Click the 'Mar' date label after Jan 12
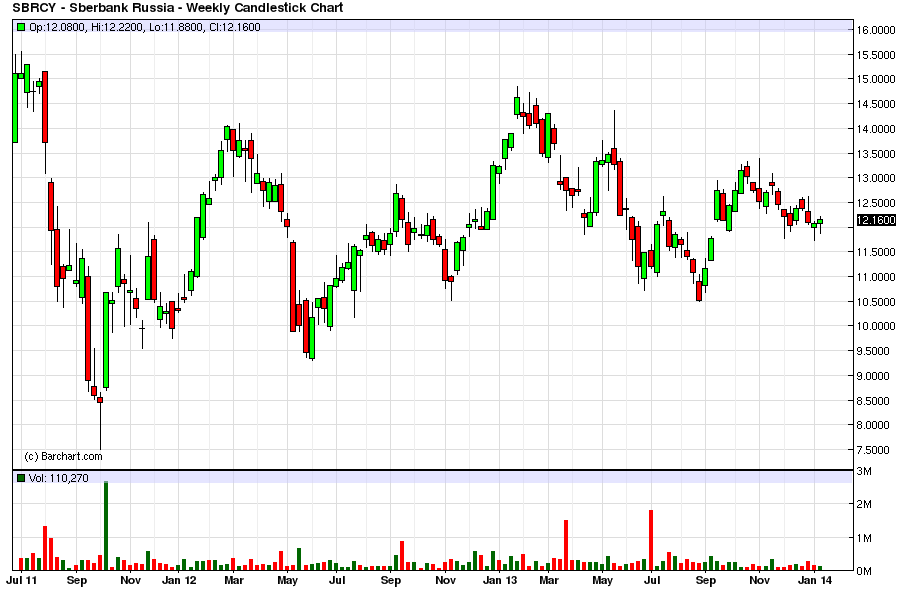The height and width of the screenshot is (589, 901). (x=234, y=580)
